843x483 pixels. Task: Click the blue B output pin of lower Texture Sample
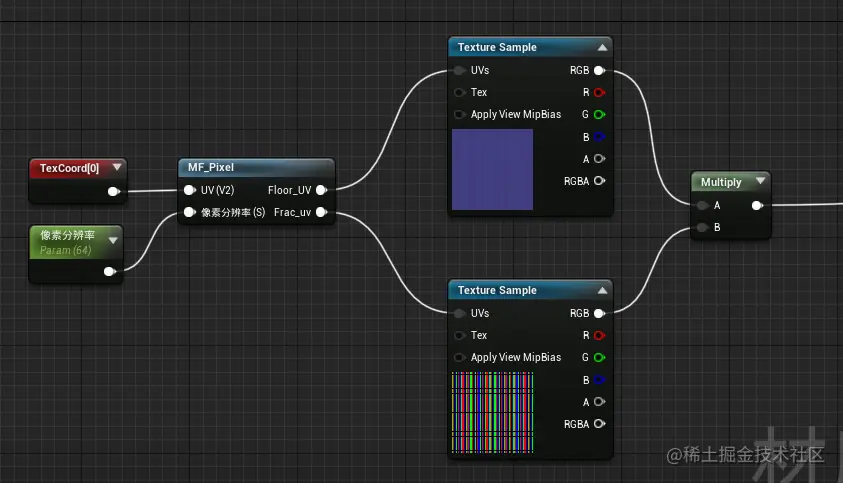[x=599, y=380]
